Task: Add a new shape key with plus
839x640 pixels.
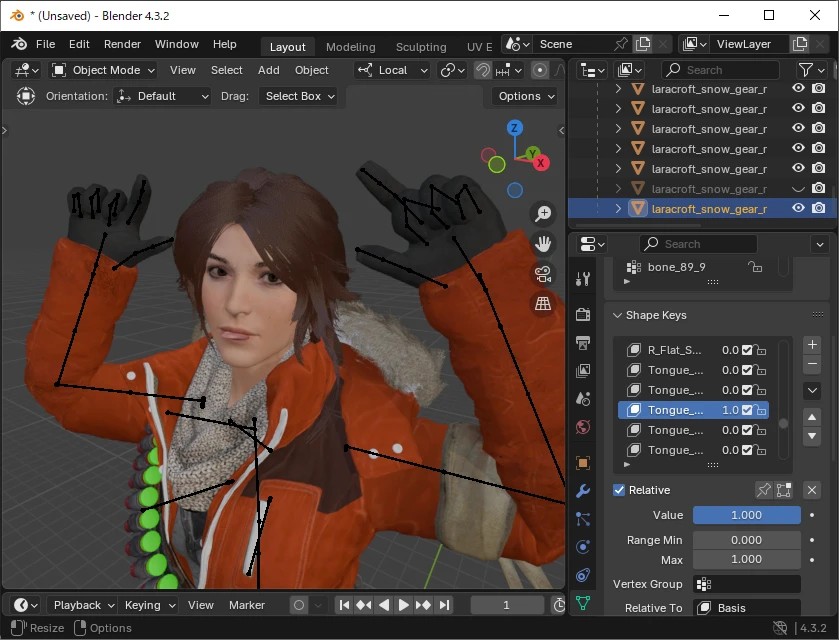Action: (x=812, y=345)
